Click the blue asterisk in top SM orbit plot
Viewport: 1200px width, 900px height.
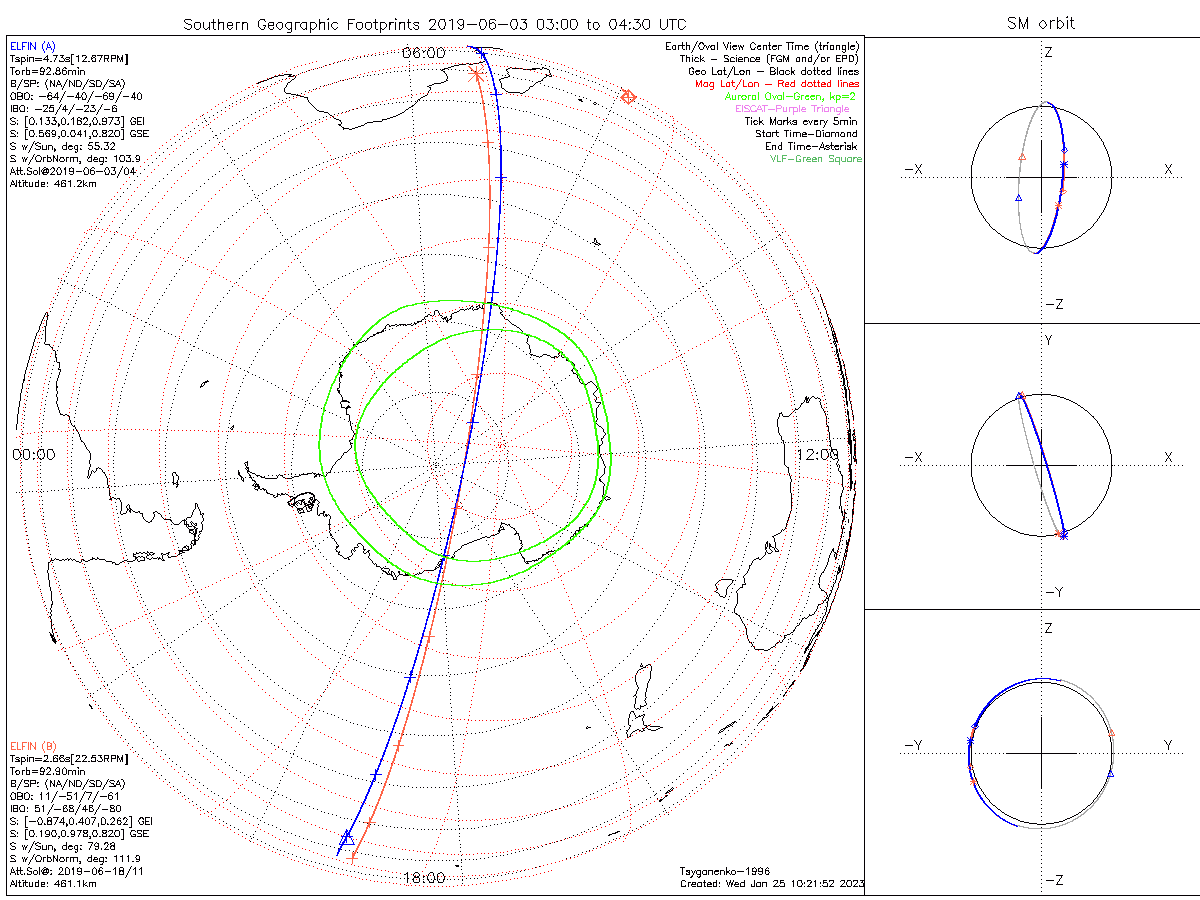[x=1064, y=164]
